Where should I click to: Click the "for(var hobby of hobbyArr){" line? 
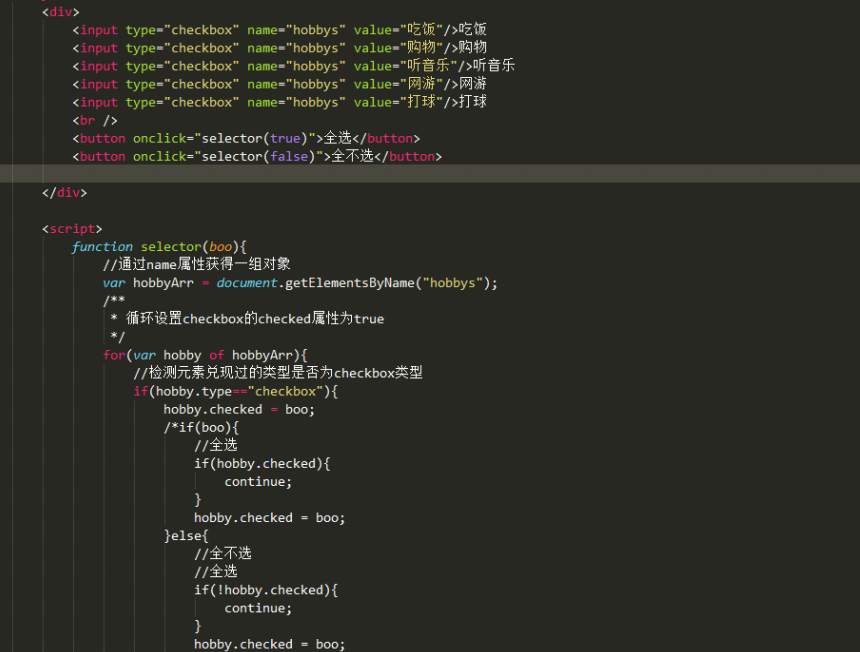pyautogui.click(x=205, y=355)
